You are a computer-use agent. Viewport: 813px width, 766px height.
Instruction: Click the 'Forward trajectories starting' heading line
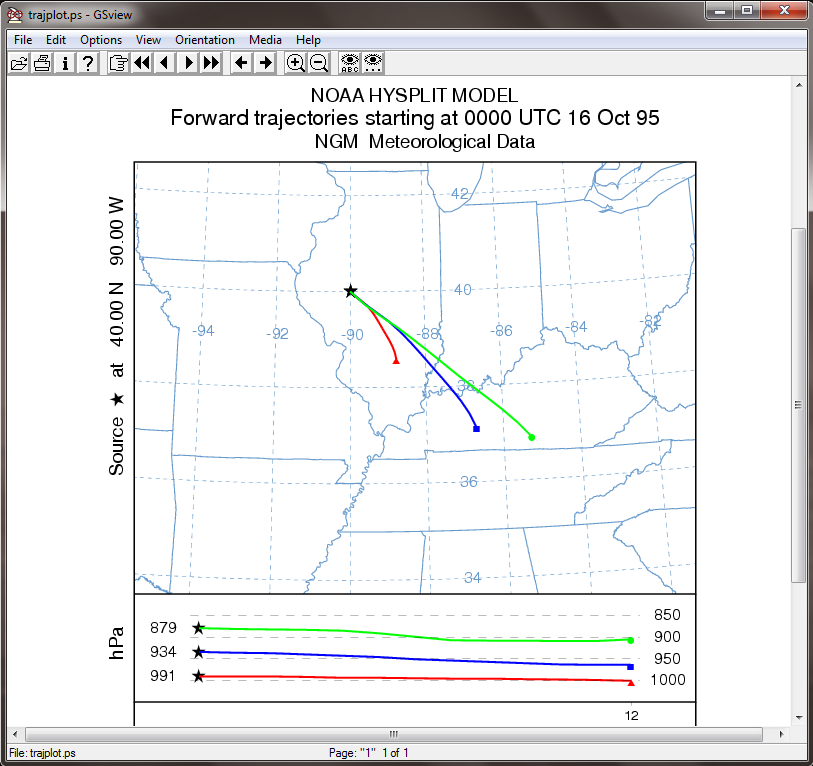[415, 118]
